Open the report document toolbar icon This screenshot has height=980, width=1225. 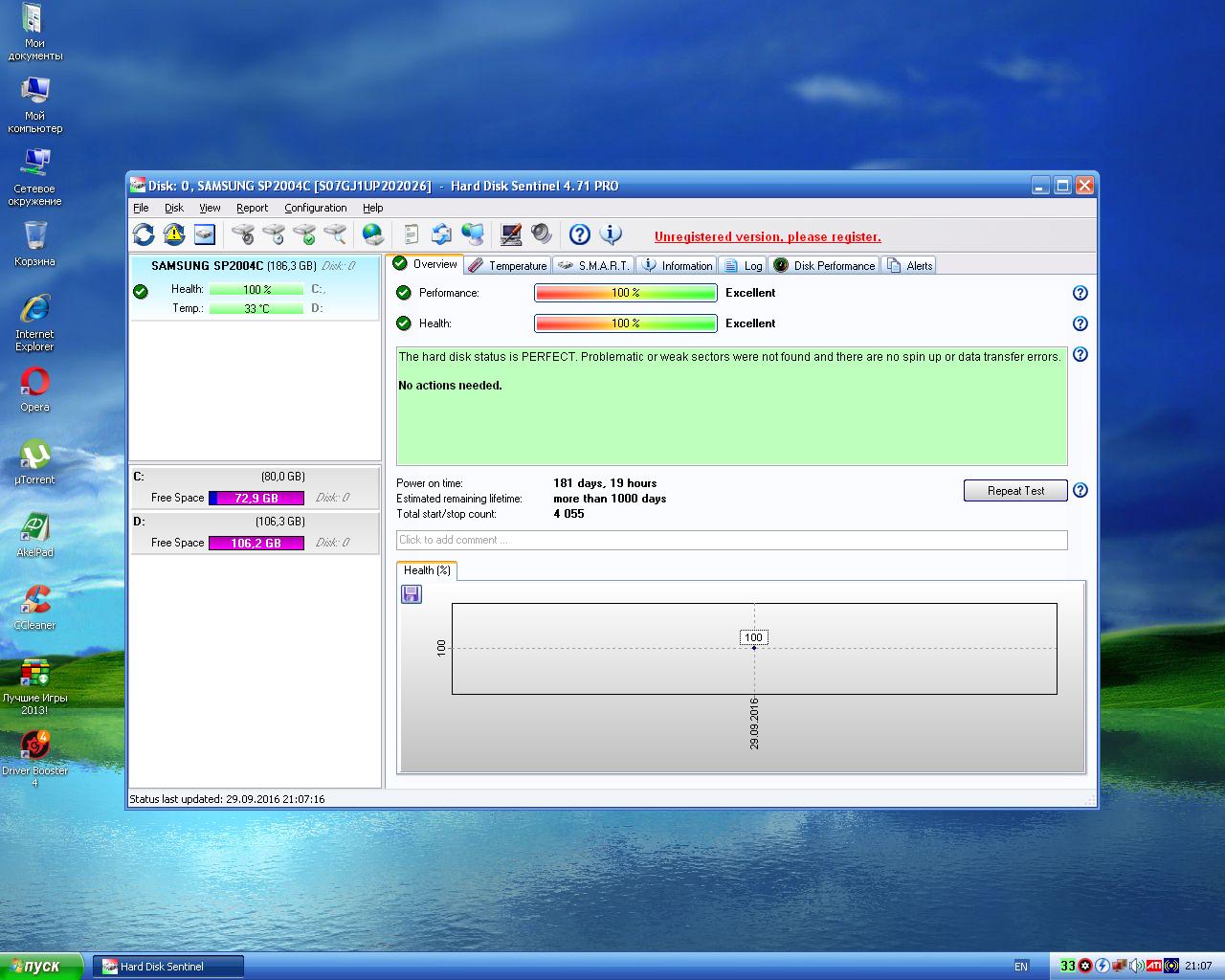tap(412, 234)
